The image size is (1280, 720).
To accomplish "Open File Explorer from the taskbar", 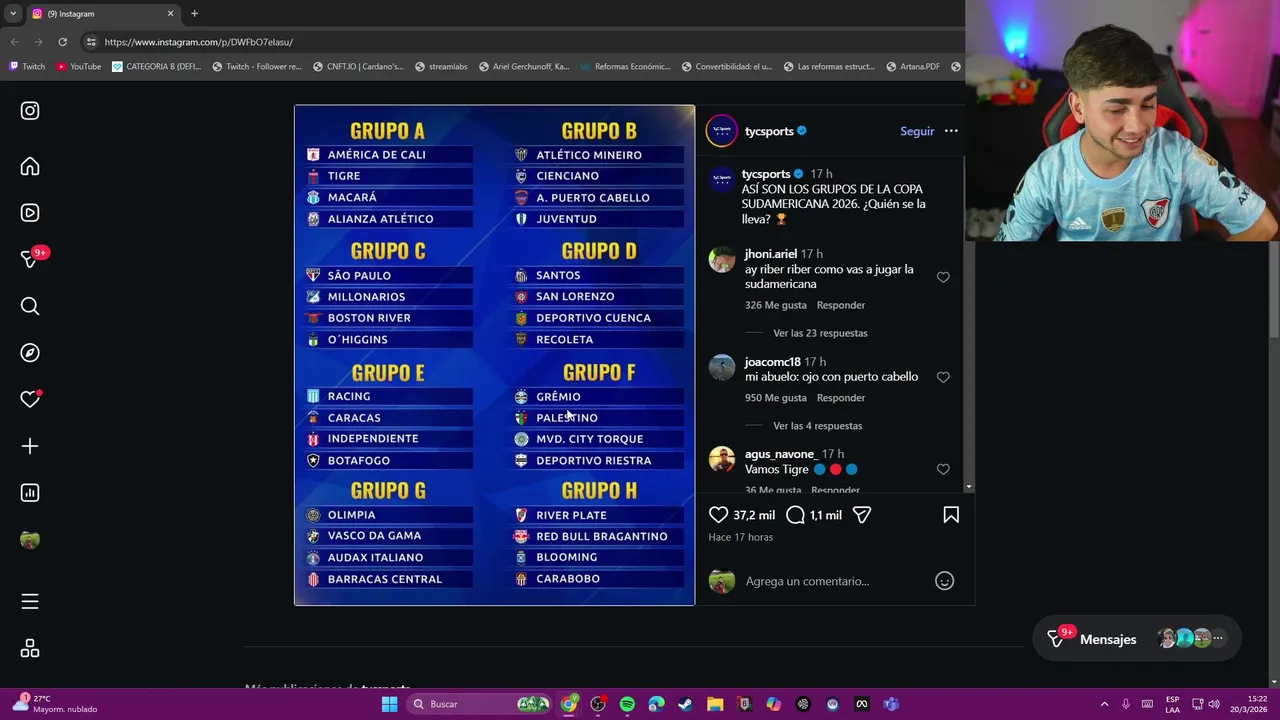I will tap(715, 704).
